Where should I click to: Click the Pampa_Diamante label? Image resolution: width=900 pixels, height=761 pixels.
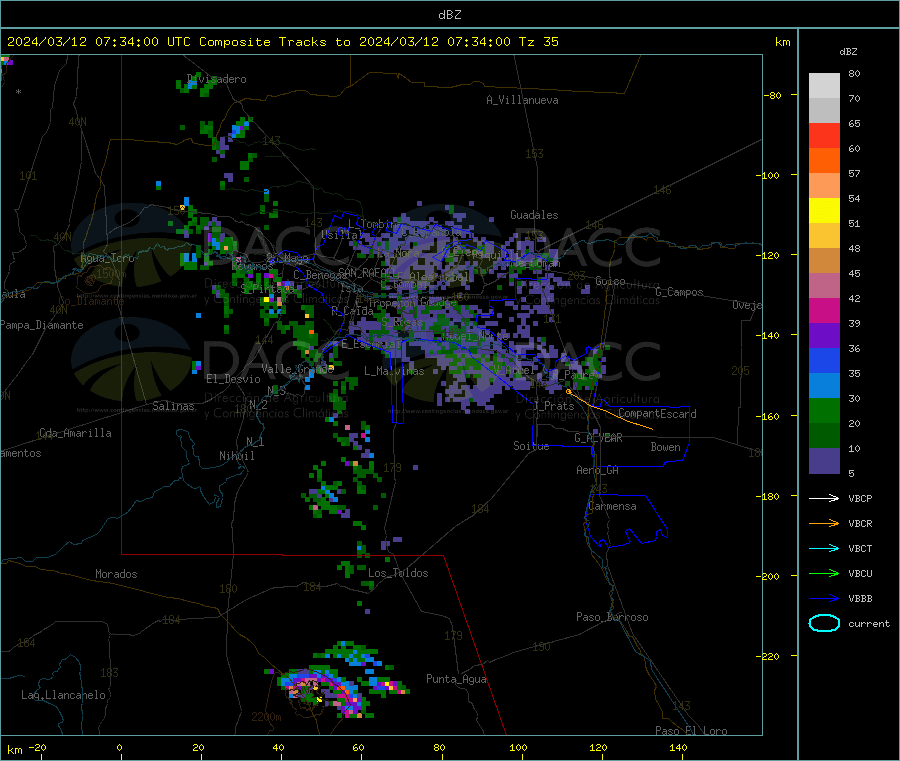click(x=41, y=325)
